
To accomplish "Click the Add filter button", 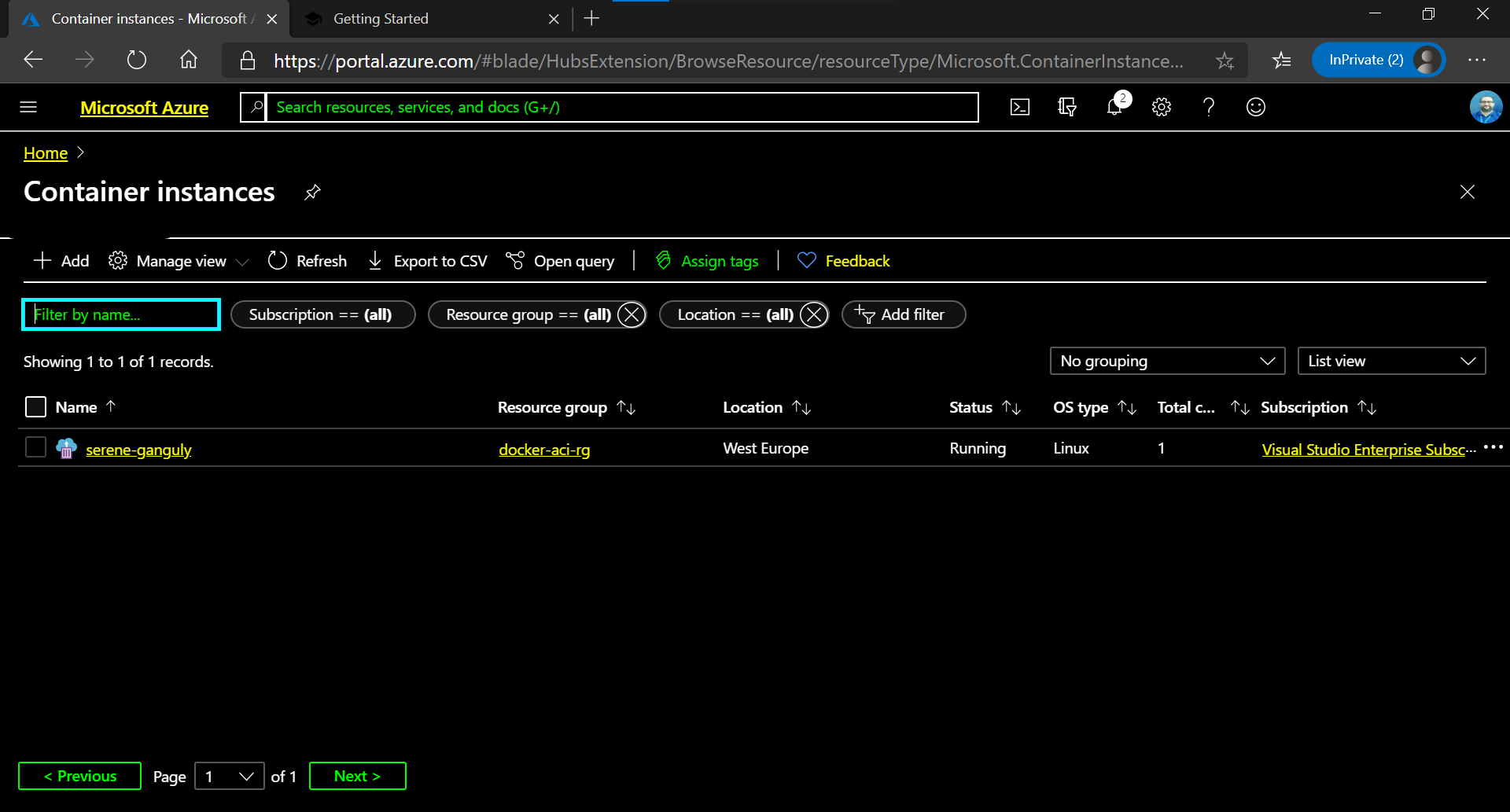I will (903, 314).
